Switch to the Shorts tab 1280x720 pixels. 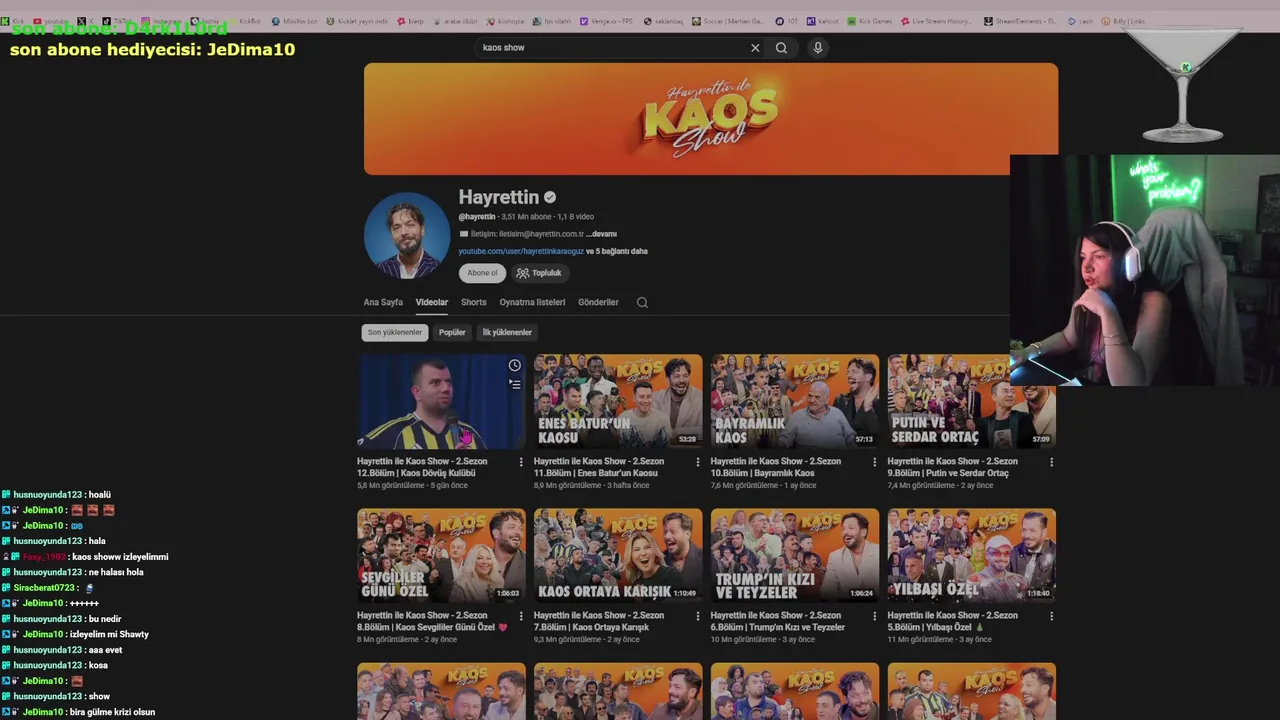474,302
